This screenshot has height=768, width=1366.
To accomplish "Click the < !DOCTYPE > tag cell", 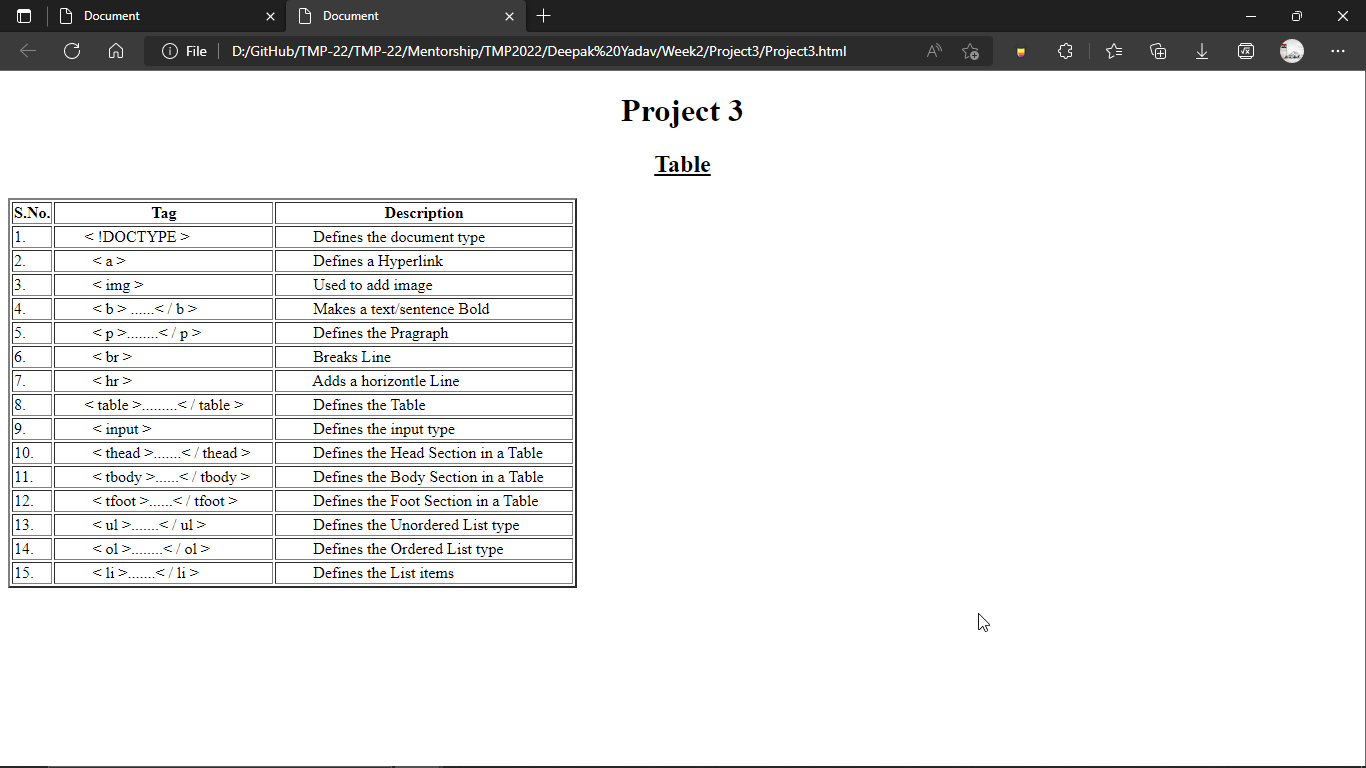I will (164, 237).
